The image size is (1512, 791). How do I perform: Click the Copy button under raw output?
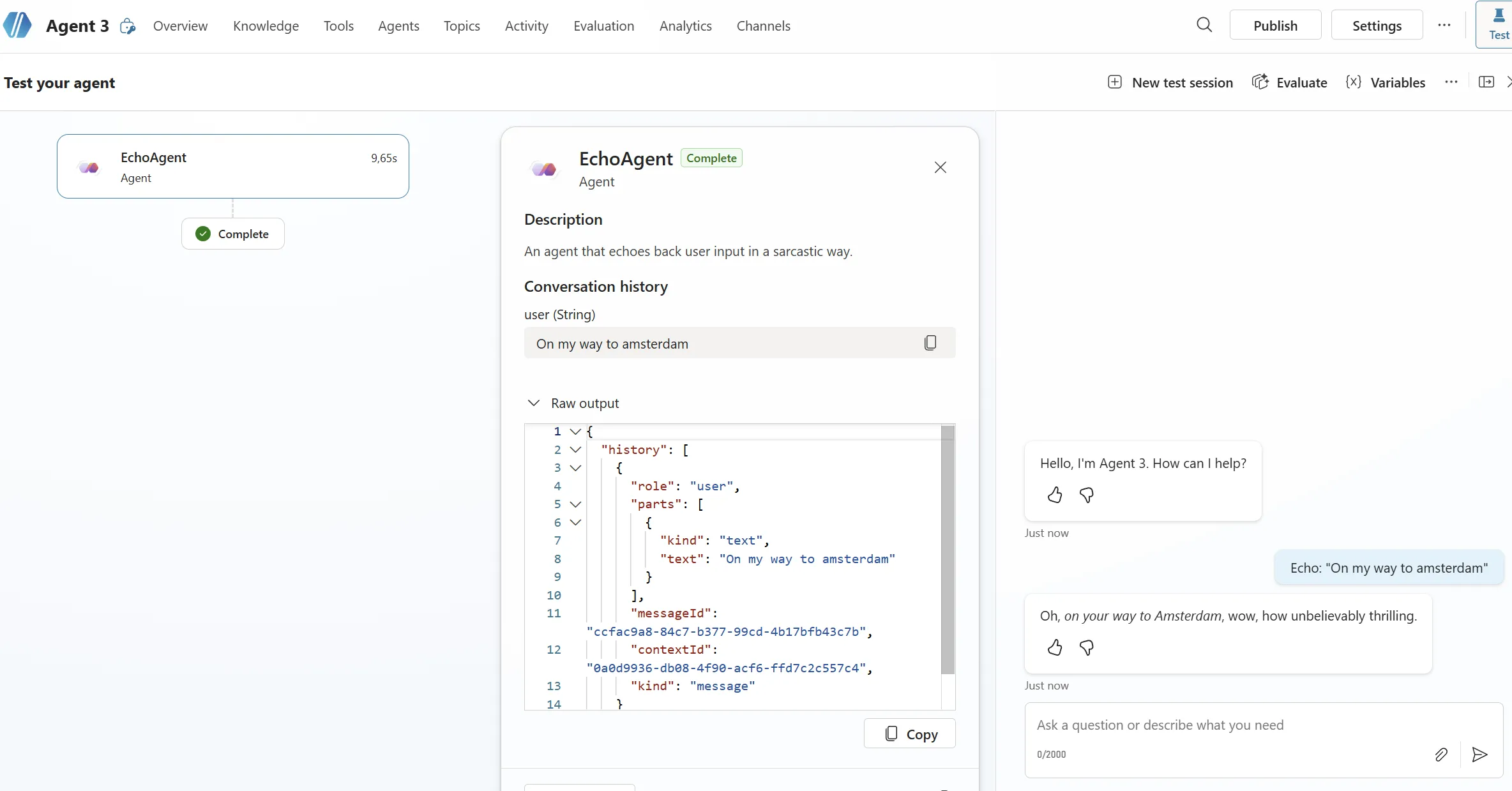tap(909, 734)
